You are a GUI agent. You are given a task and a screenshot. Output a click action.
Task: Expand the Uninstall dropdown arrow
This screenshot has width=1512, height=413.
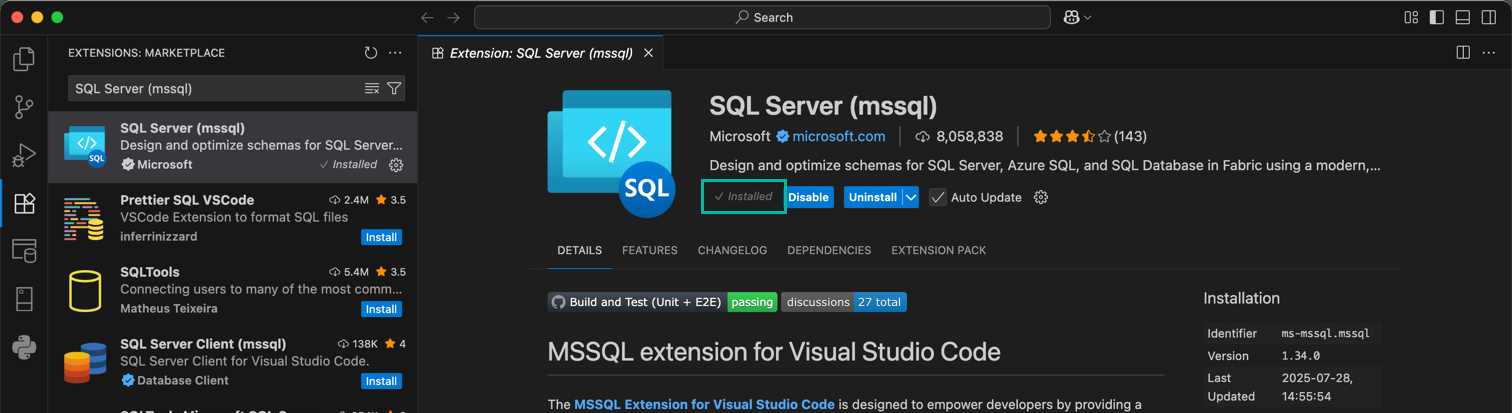click(x=911, y=198)
